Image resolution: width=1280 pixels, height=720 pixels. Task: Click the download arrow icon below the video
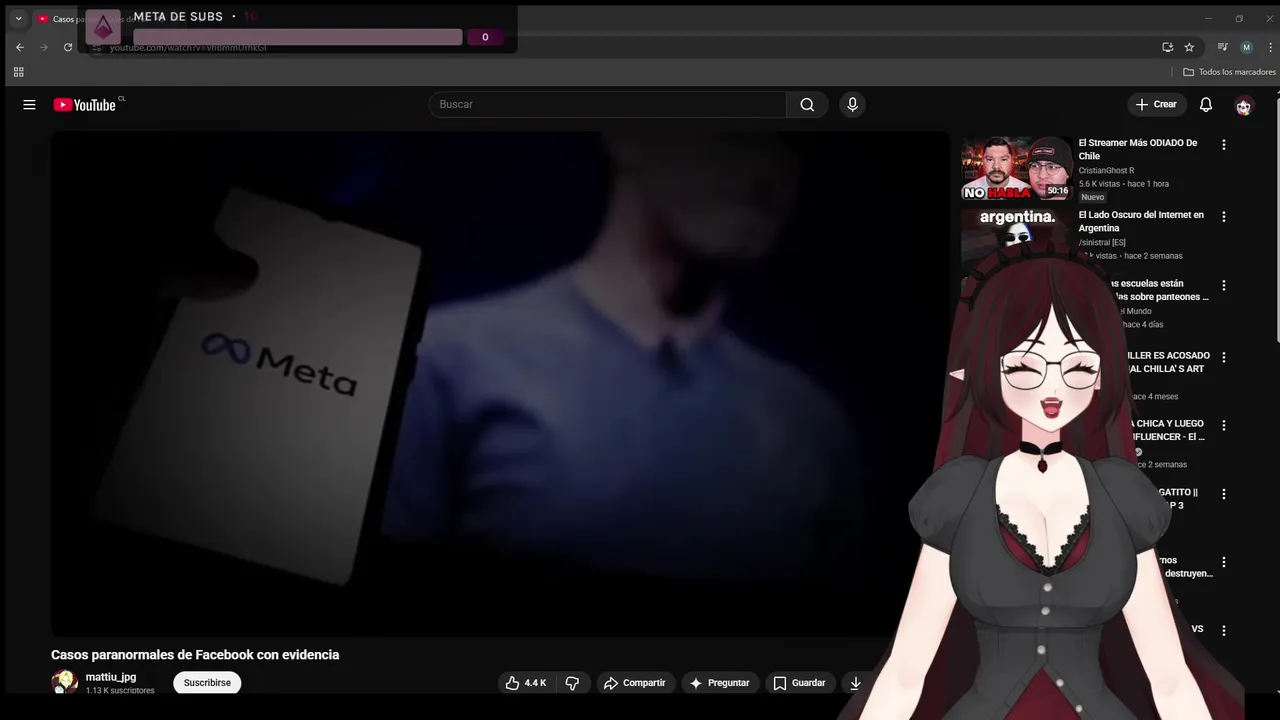tap(855, 683)
